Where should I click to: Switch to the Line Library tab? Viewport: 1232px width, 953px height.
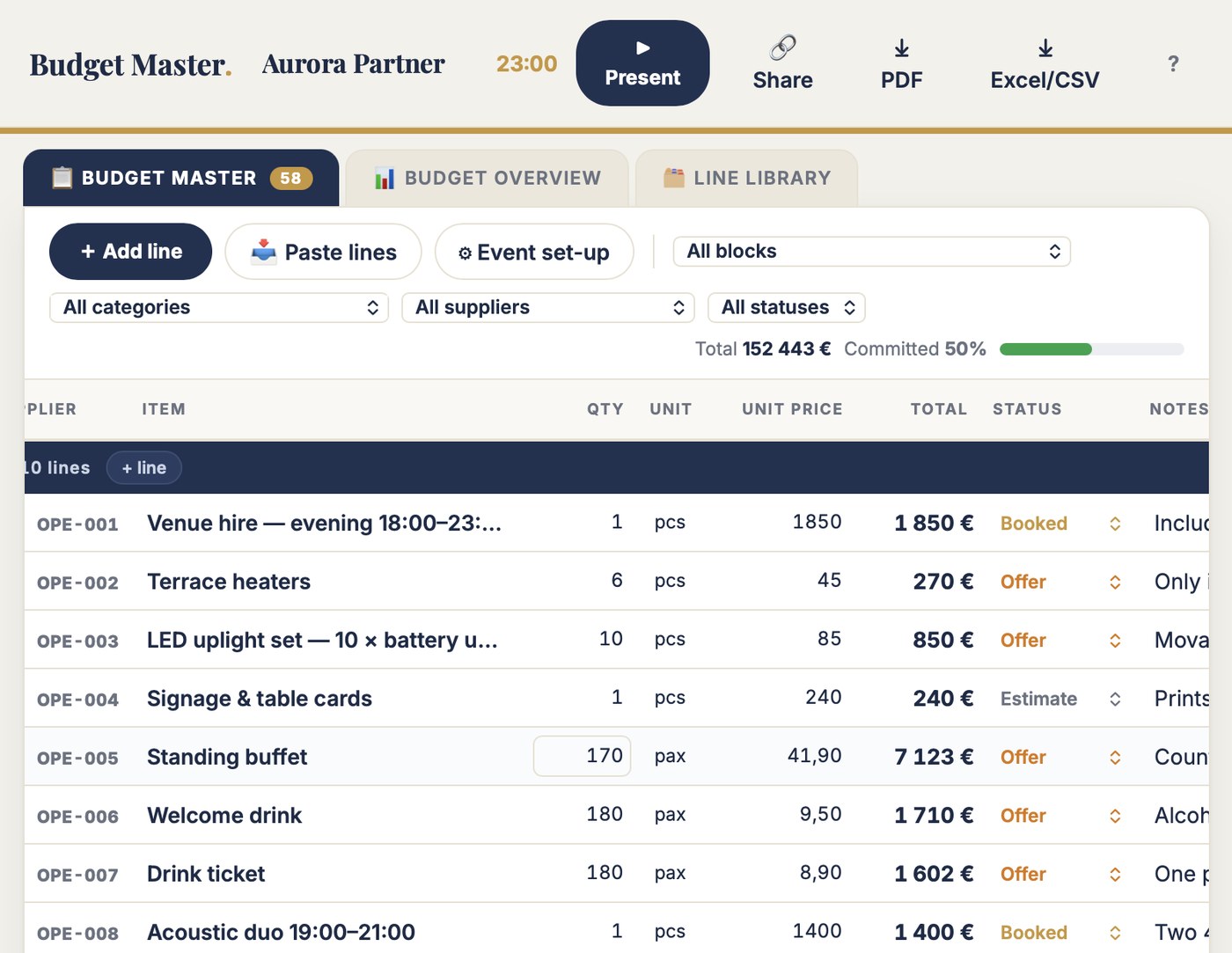[x=746, y=178]
